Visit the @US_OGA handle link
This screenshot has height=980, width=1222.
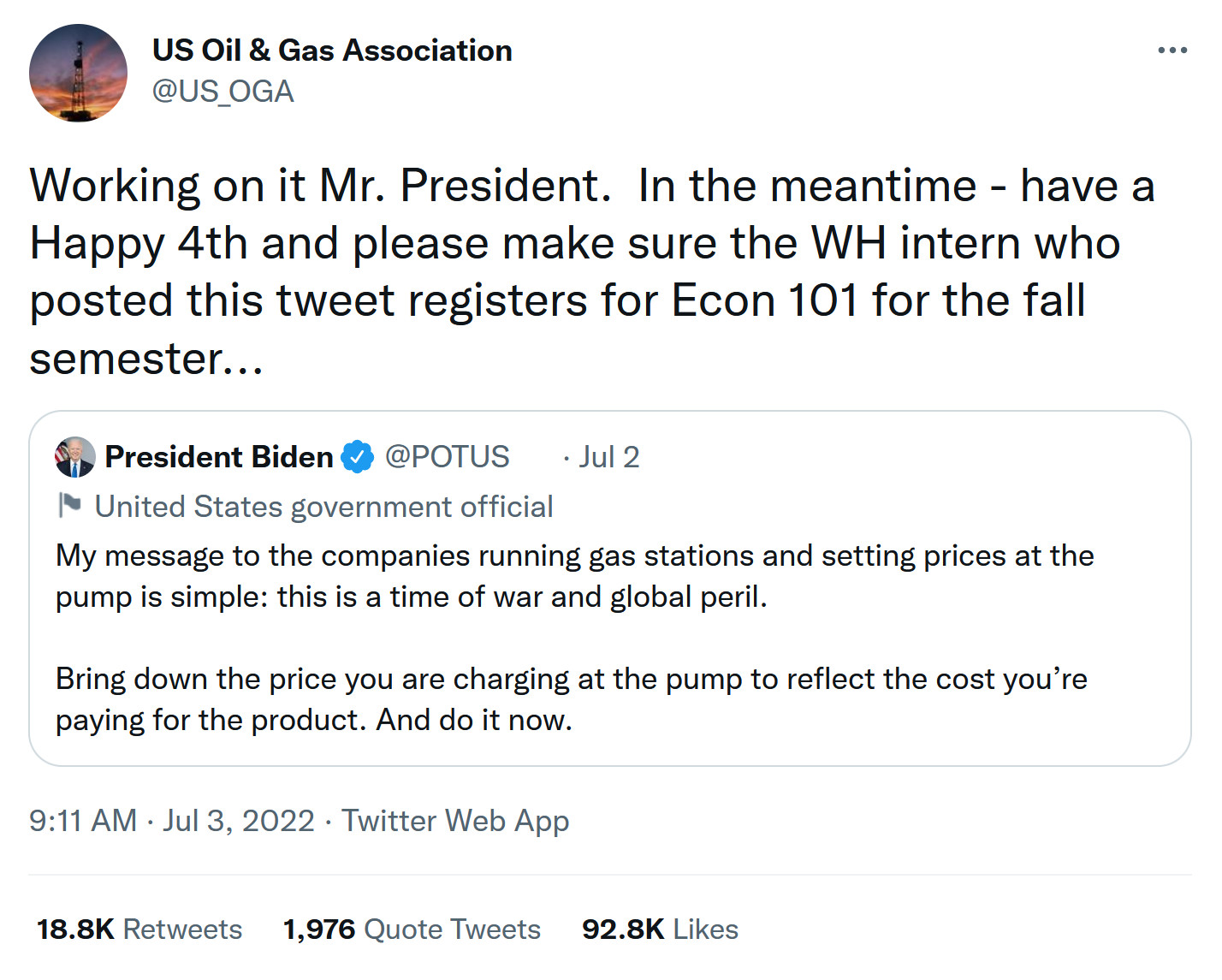coord(222,92)
